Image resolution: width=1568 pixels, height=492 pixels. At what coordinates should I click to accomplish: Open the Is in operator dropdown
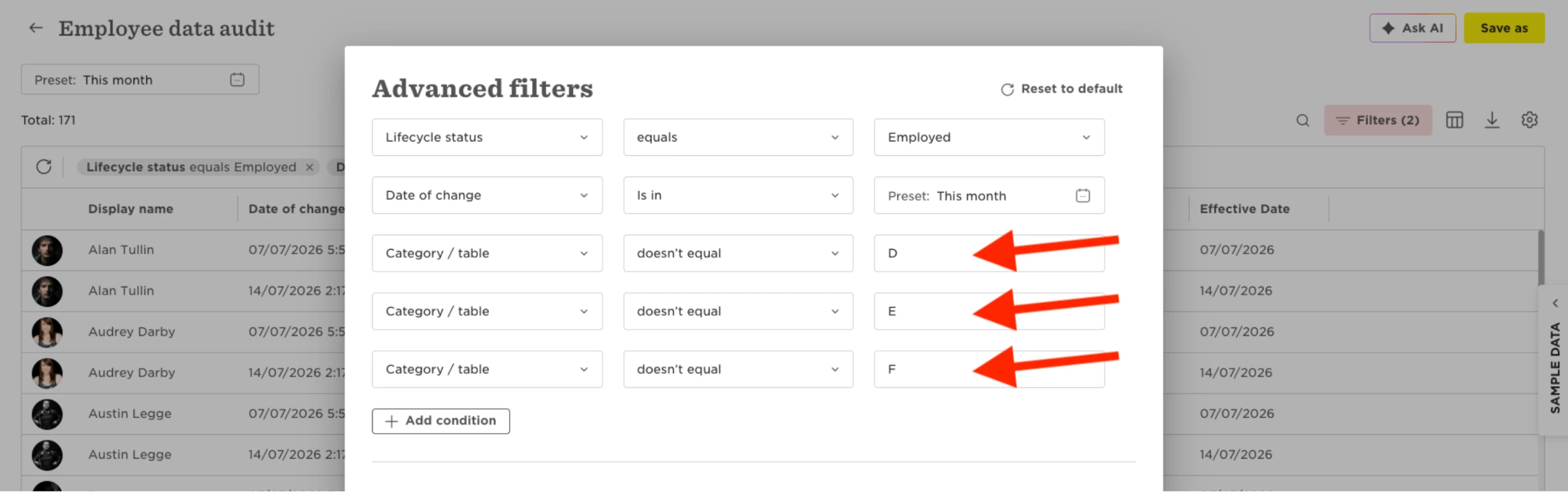point(738,195)
